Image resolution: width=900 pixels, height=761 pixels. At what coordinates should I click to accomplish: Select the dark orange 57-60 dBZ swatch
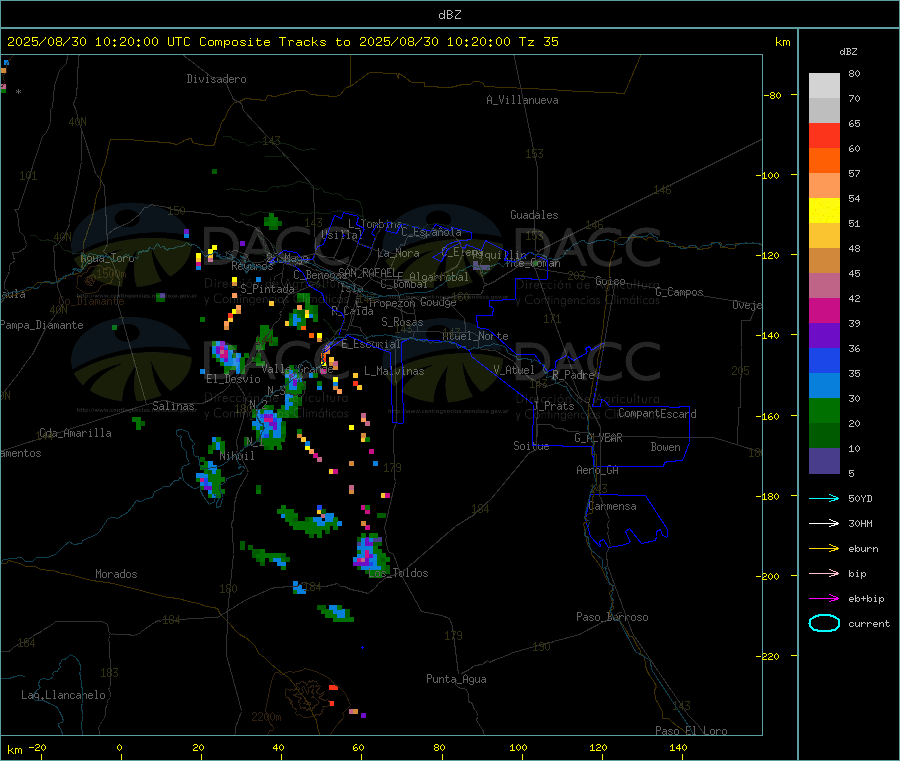point(824,161)
